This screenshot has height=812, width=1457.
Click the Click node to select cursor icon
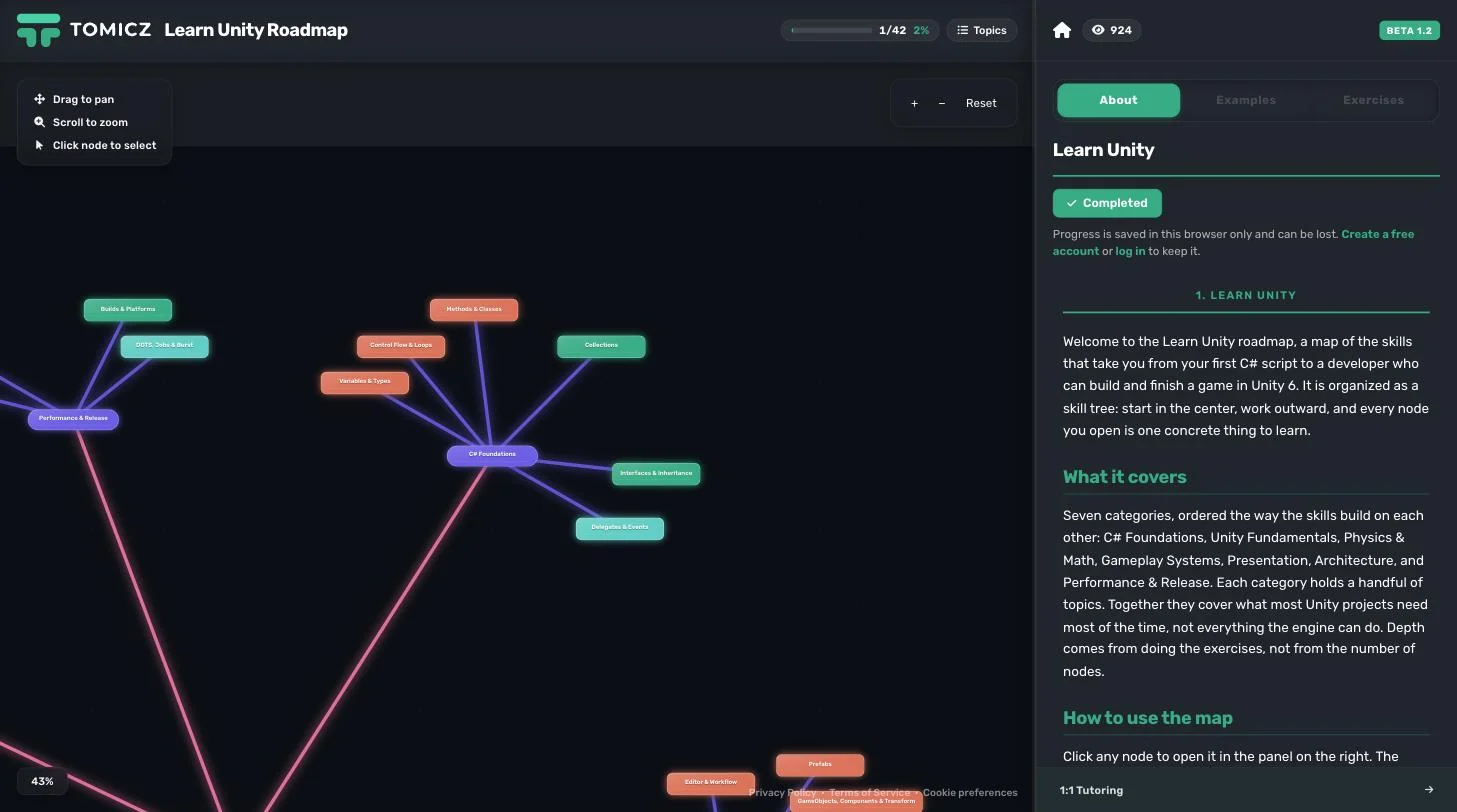(40, 145)
